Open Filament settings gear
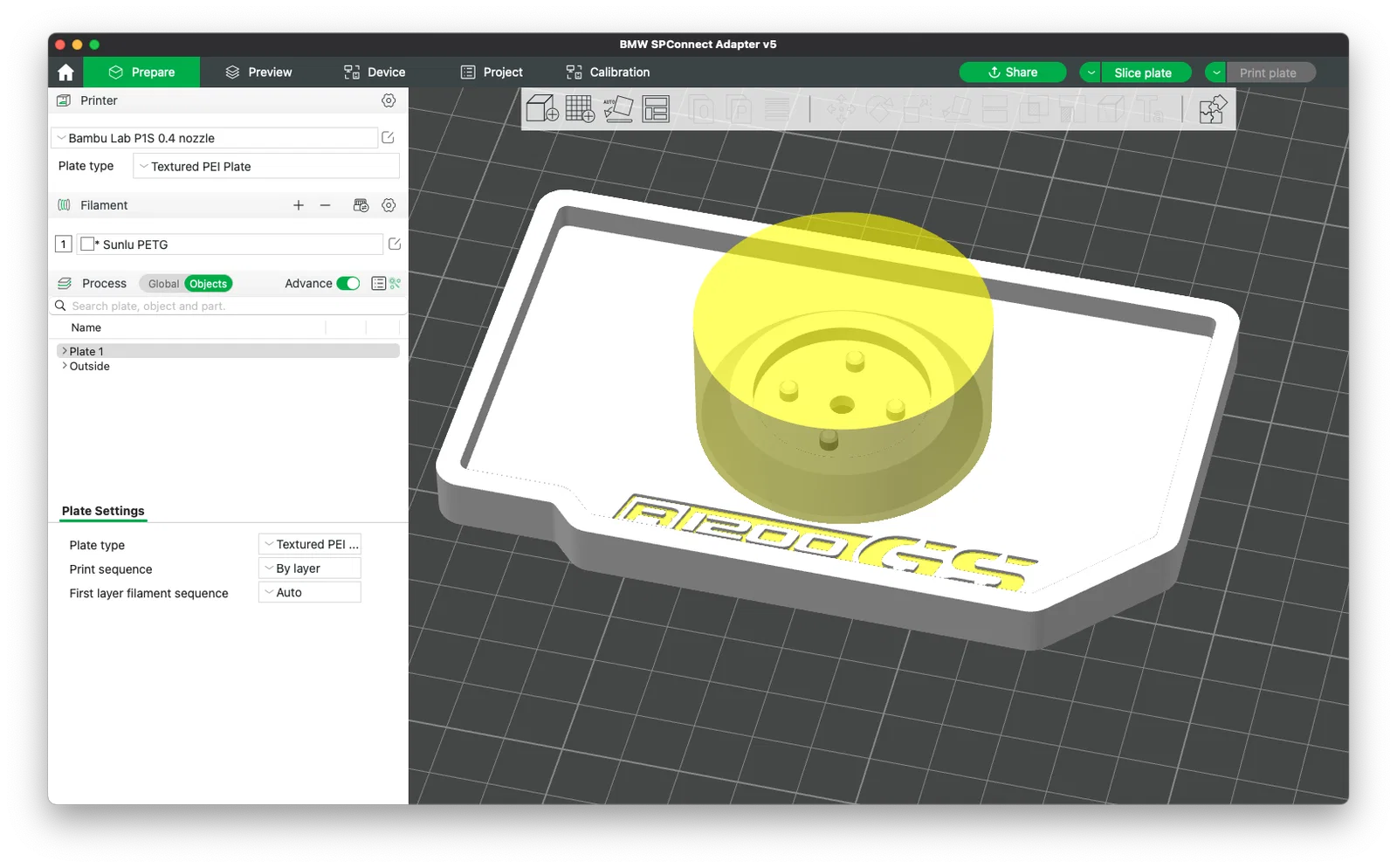The width and height of the screenshot is (1397, 868). point(389,205)
